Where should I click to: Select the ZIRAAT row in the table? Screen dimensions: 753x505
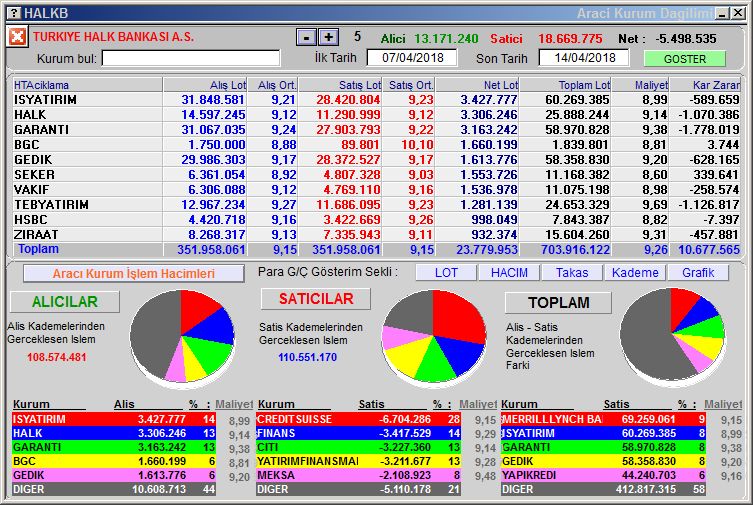[376, 234]
